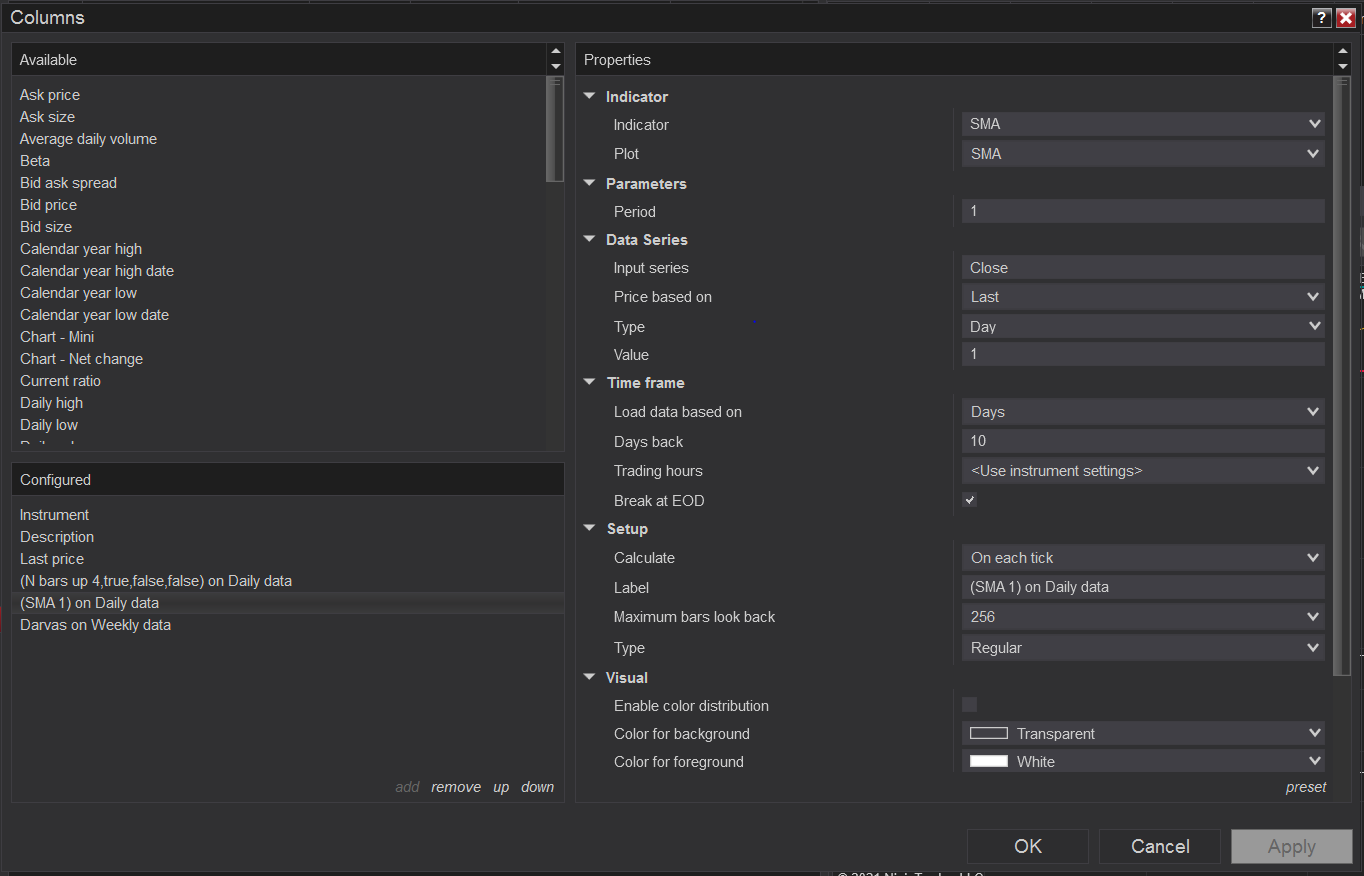Click the Available list scrollbar
Image resolution: width=1364 pixels, height=876 pixels.
(x=555, y=130)
